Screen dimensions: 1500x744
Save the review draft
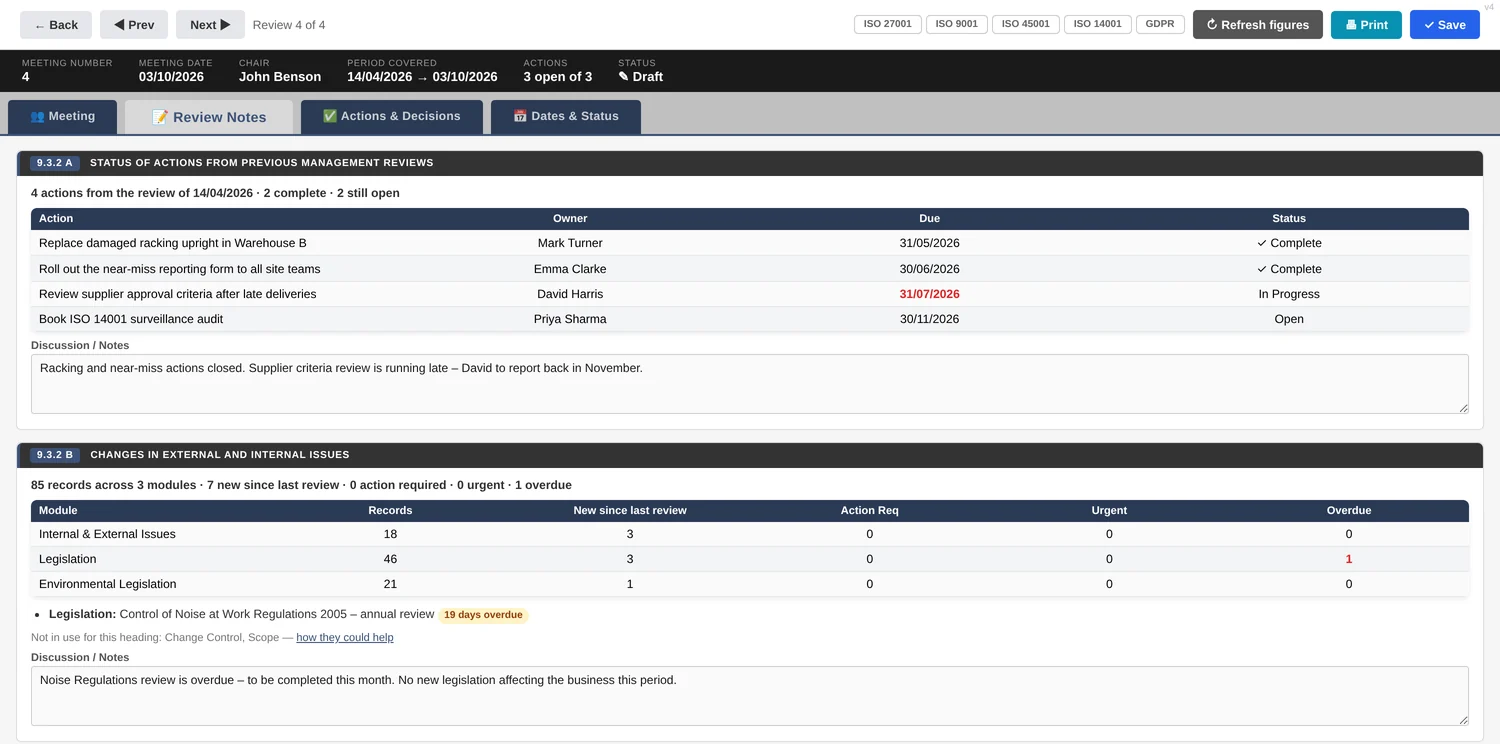[x=1445, y=25]
